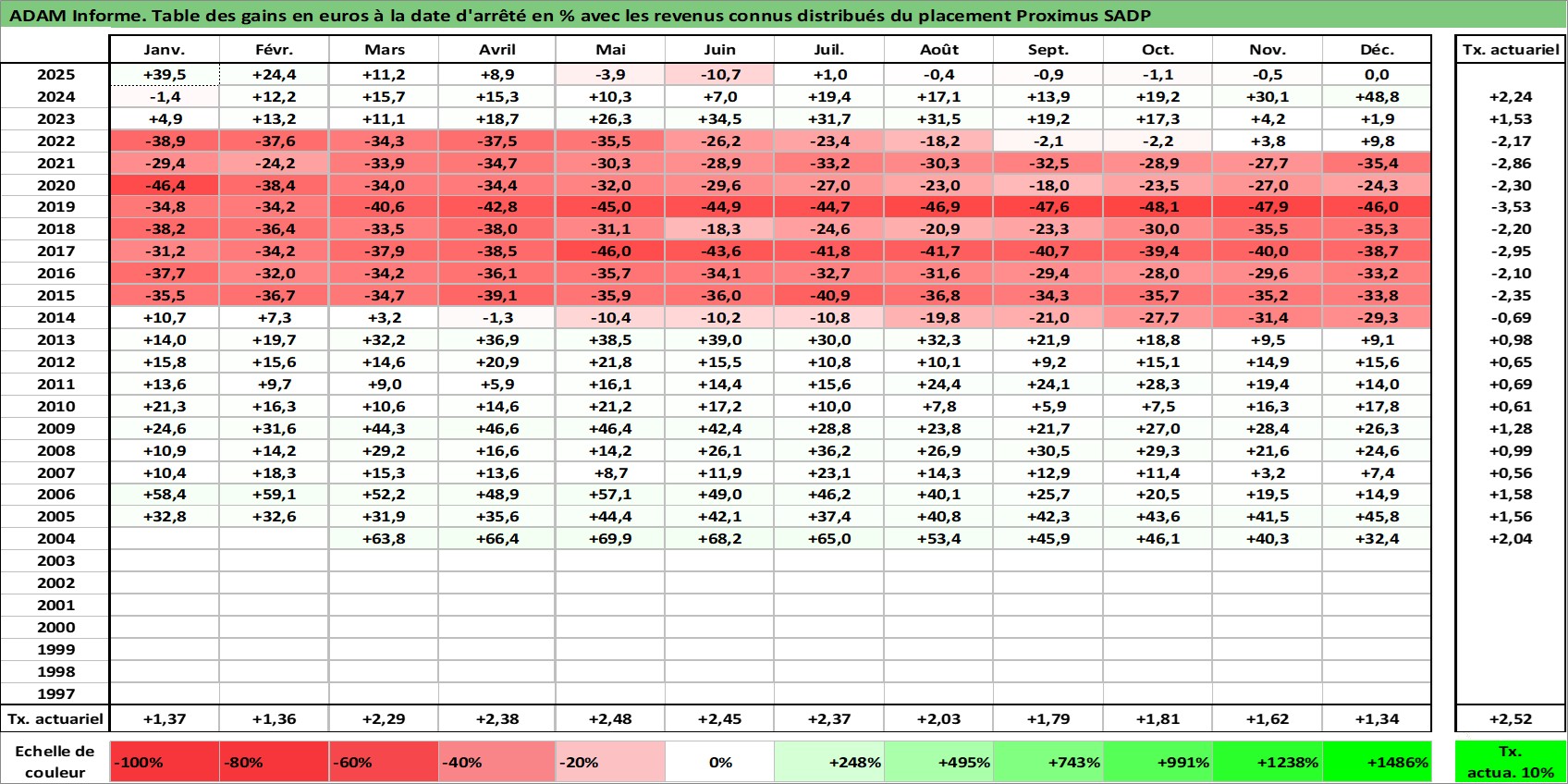The width and height of the screenshot is (1568, 784).
Task: Select the +743% green swatch
Action: point(1048,762)
